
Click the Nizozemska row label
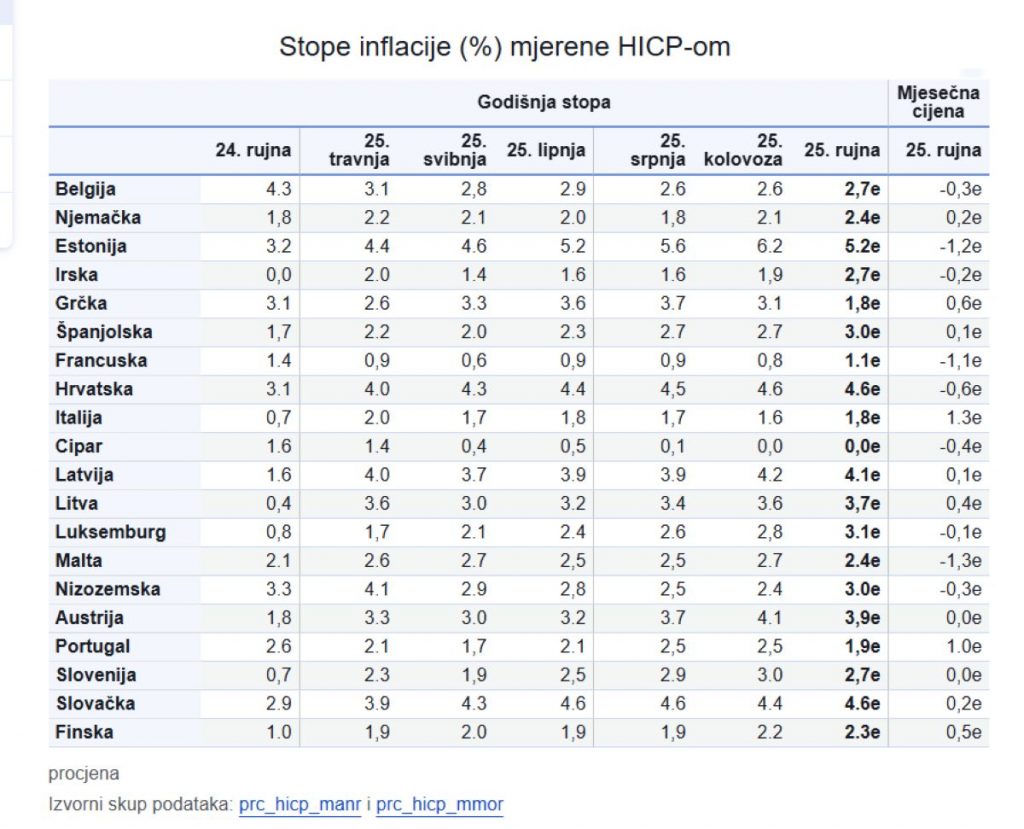(107, 589)
